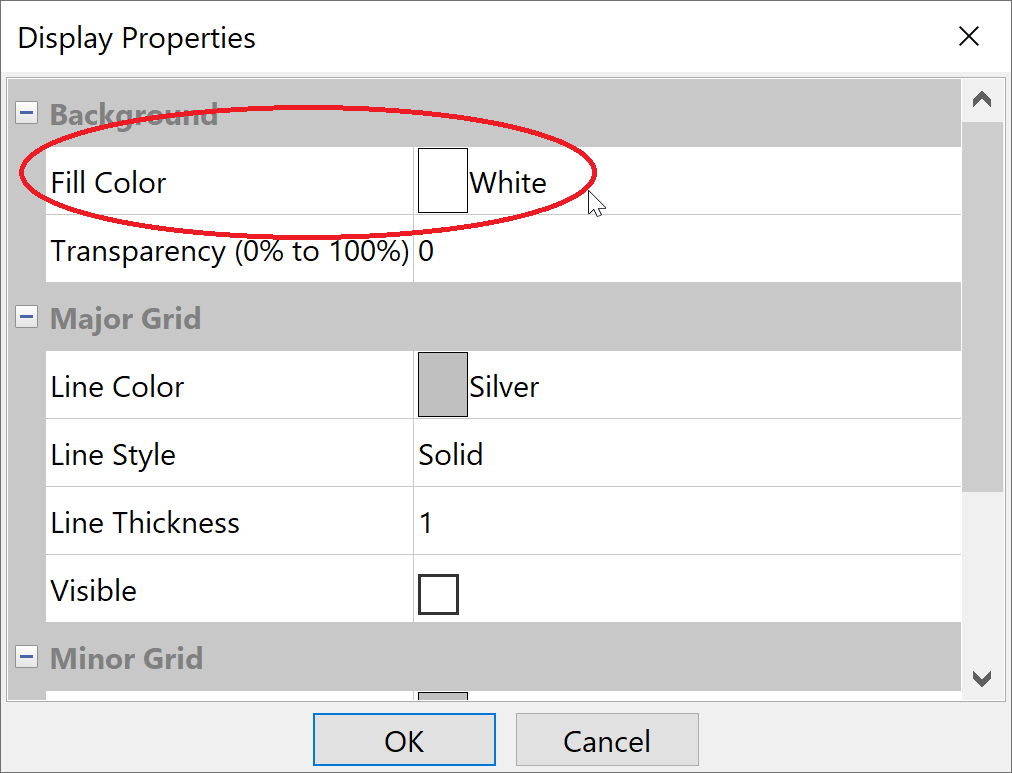Click the silver Line Color swatch

coord(442,385)
